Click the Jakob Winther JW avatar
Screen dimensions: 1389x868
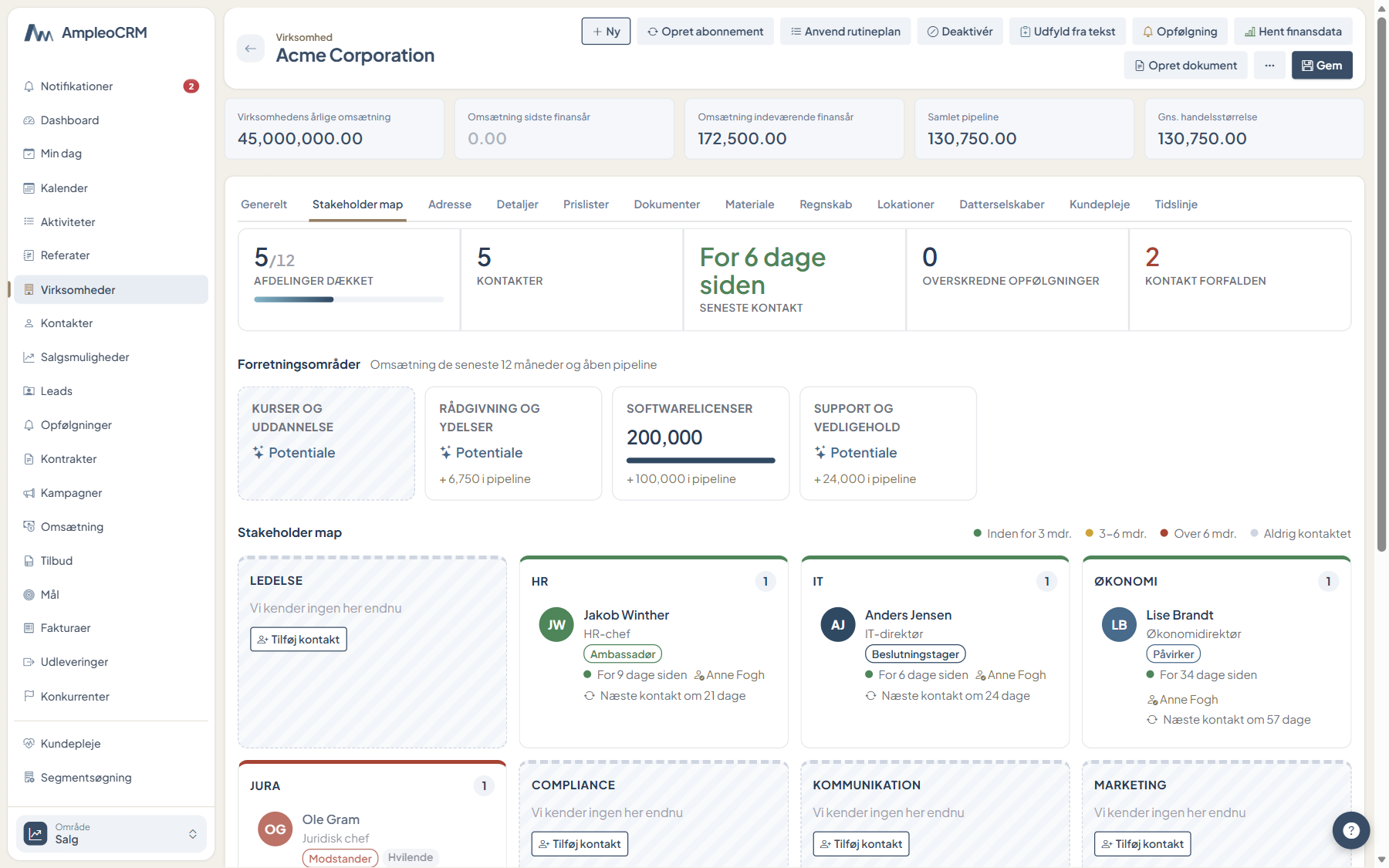[x=556, y=625]
